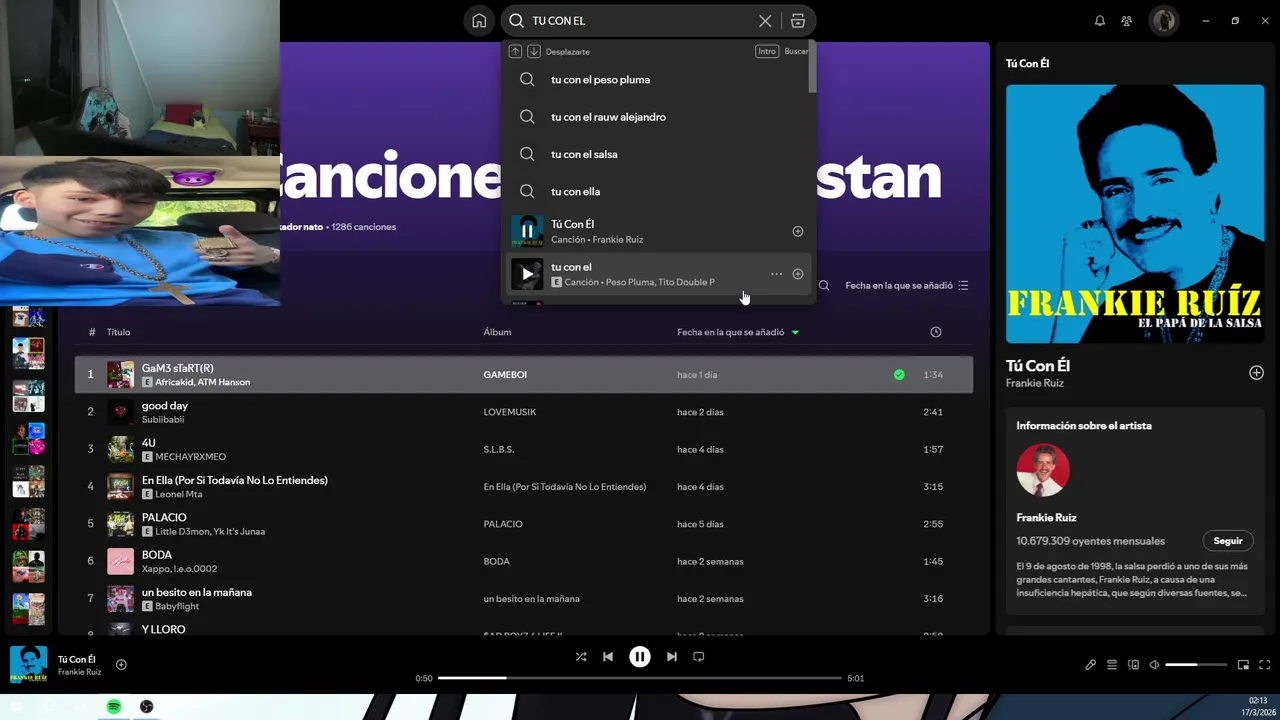The image size is (1280, 720).
Task: Open the Frankie Ruiz album cover in the side panel
Action: 1135,213
